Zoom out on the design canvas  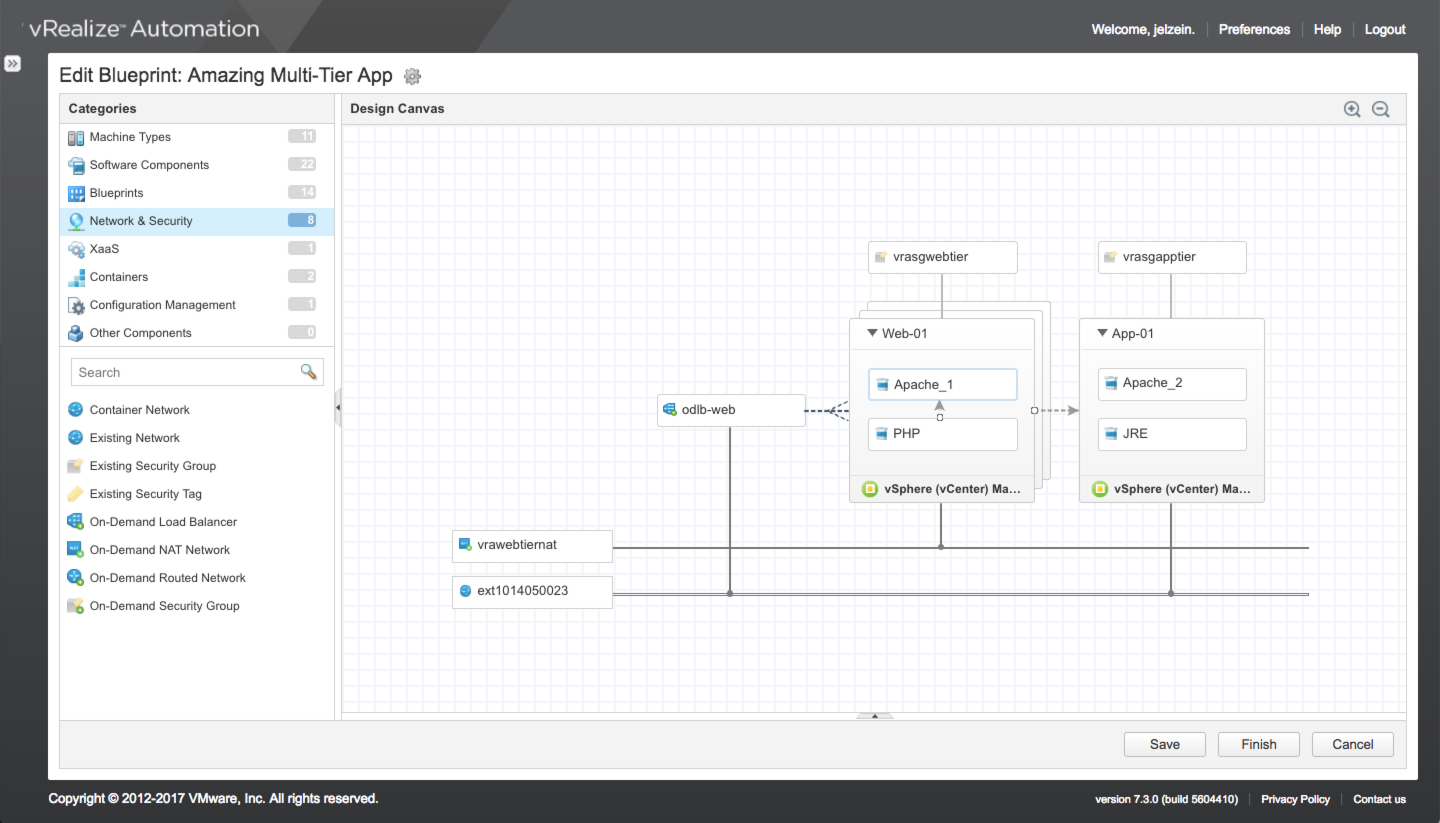1381,109
